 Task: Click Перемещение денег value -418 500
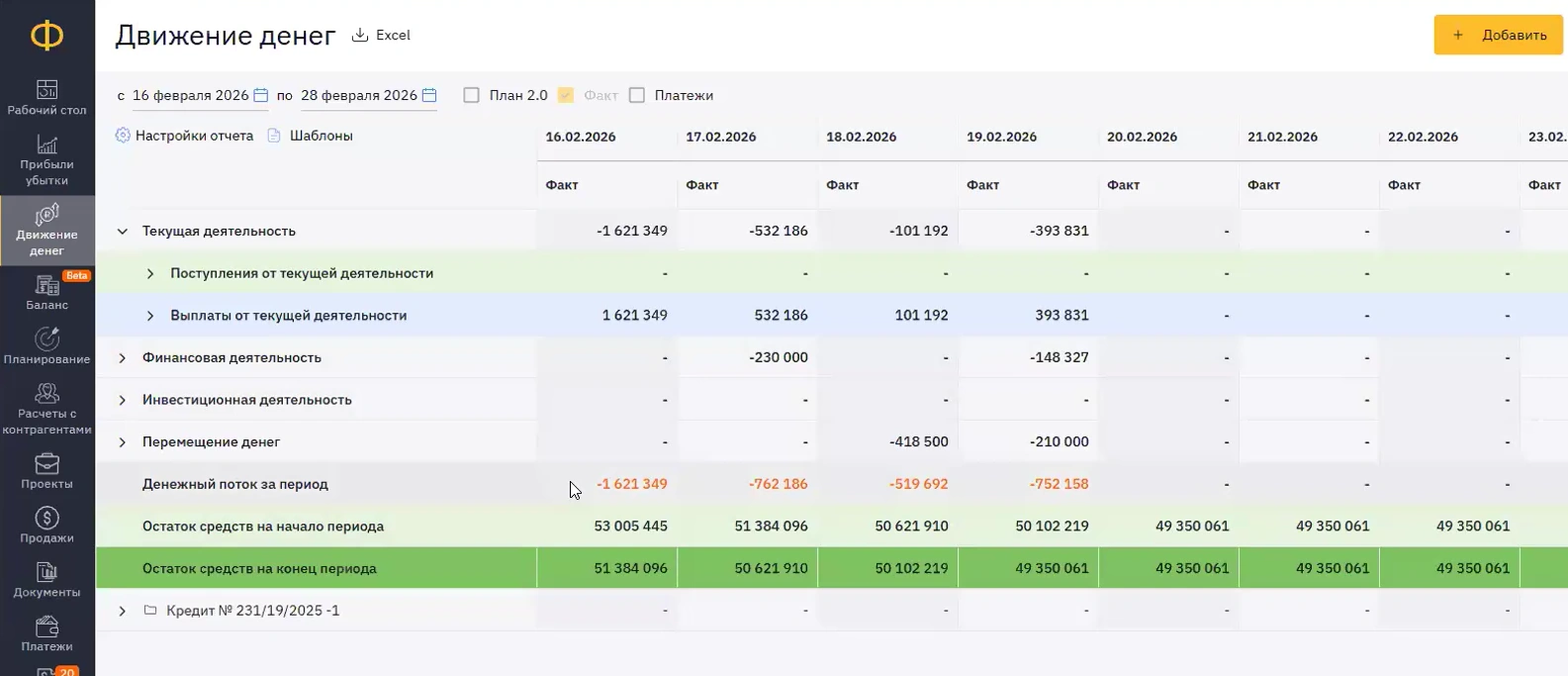click(919, 442)
